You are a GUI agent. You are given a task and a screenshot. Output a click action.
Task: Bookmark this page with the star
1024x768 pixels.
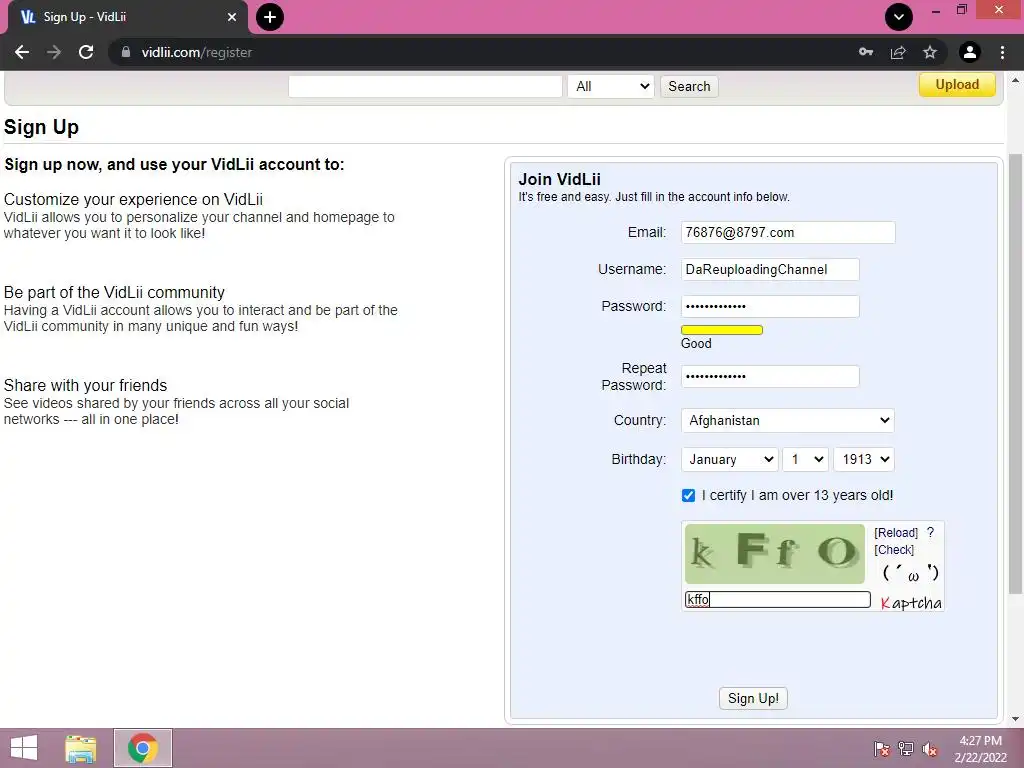pyautogui.click(x=930, y=52)
